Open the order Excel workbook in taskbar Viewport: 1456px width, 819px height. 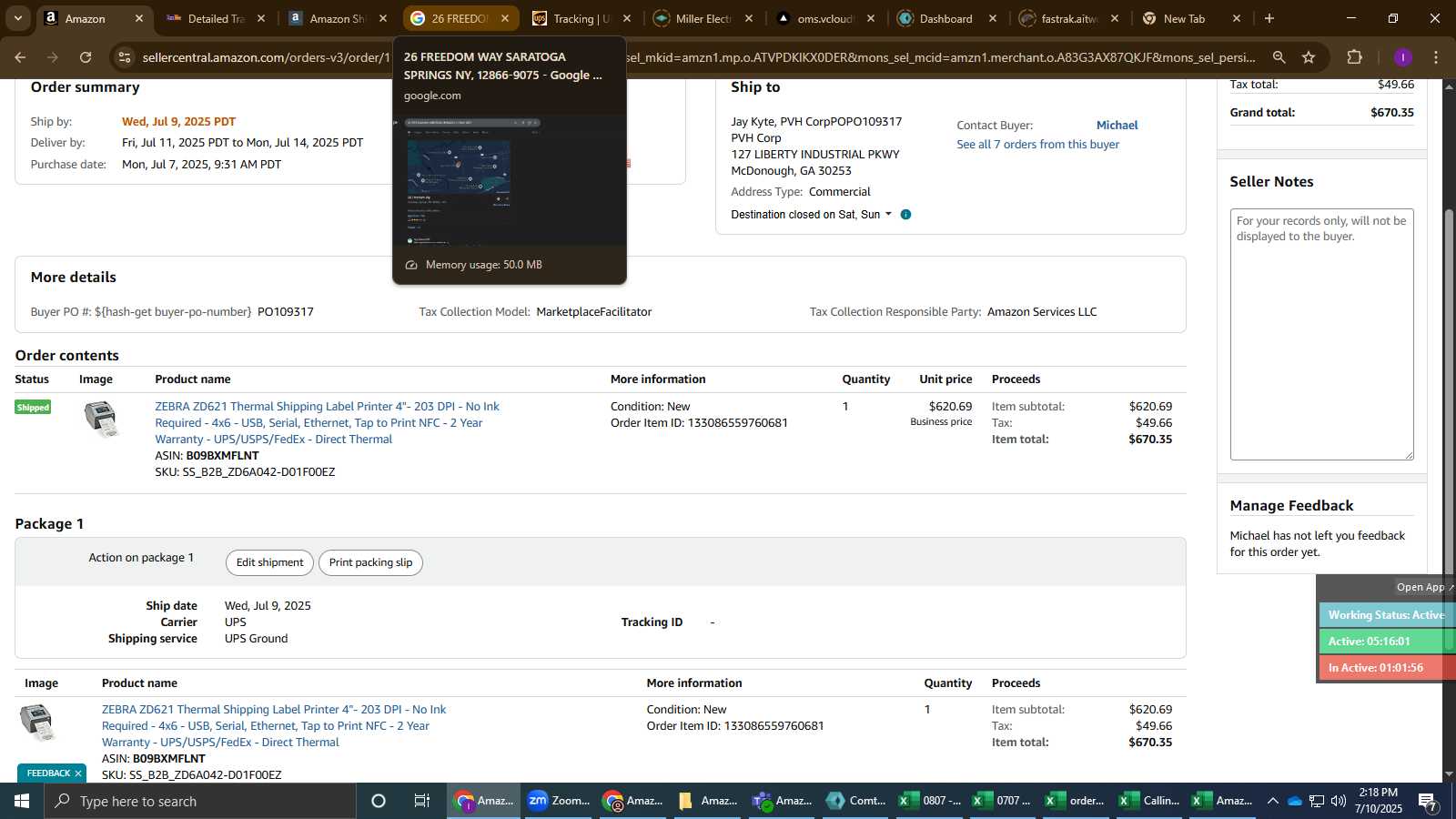coord(1075,801)
